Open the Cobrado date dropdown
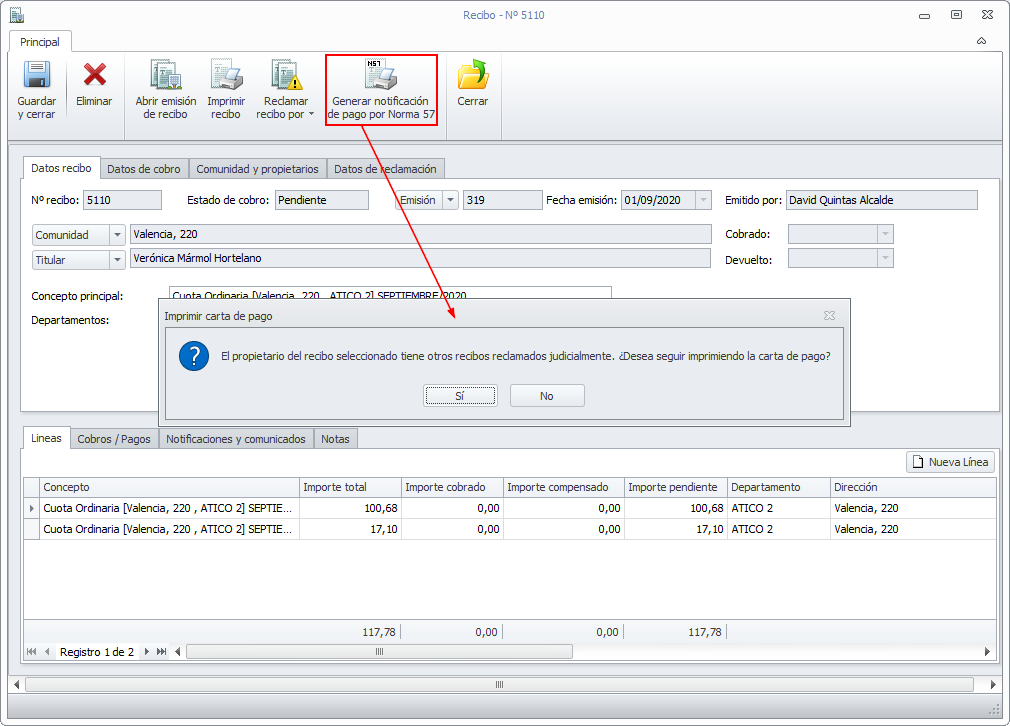Screen dimensions: 1010x726 (x=884, y=234)
